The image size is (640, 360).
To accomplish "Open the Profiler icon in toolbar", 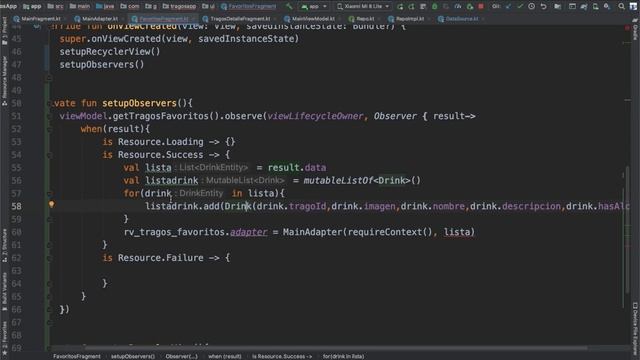I will pyautogui.click(x=458, y=7).
